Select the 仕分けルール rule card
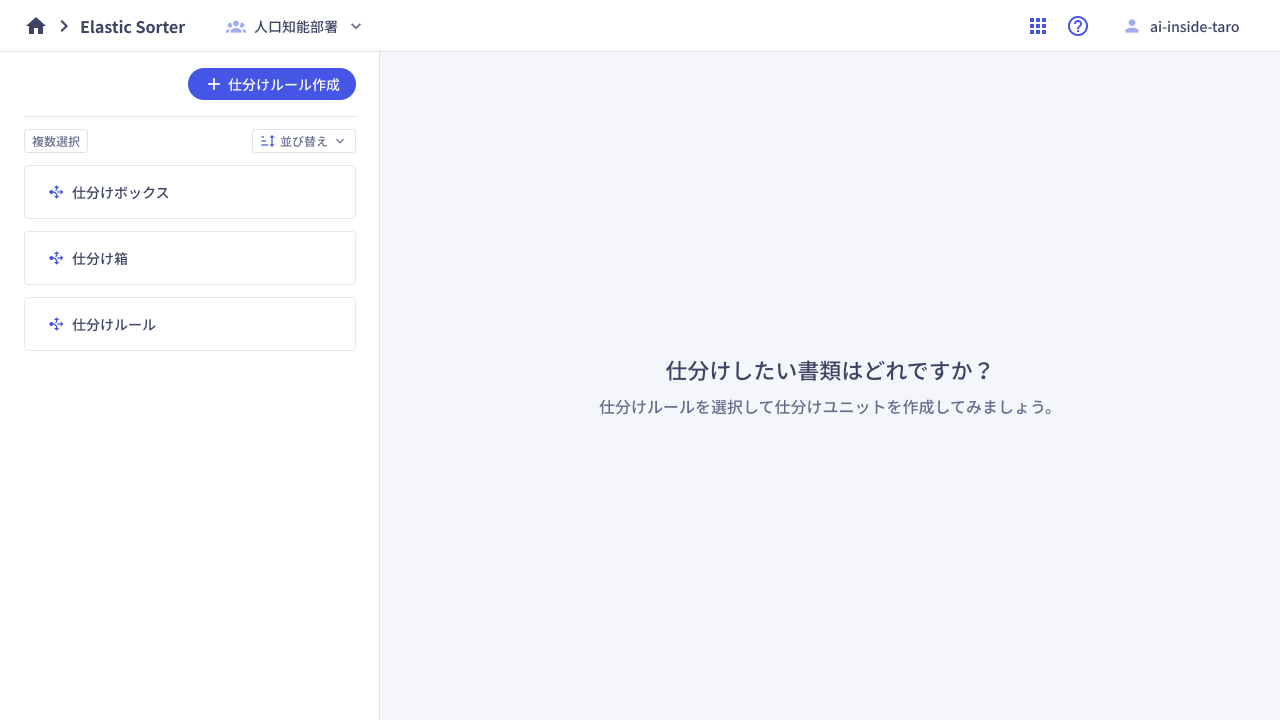The height and width of the screenshot is (720, 1280). click(x=190, y=324)
